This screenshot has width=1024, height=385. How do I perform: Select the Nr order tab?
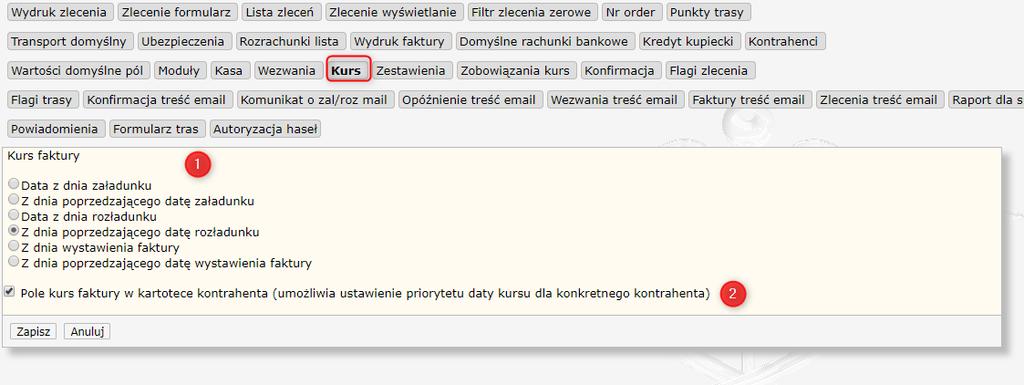[x=632, y=12]
